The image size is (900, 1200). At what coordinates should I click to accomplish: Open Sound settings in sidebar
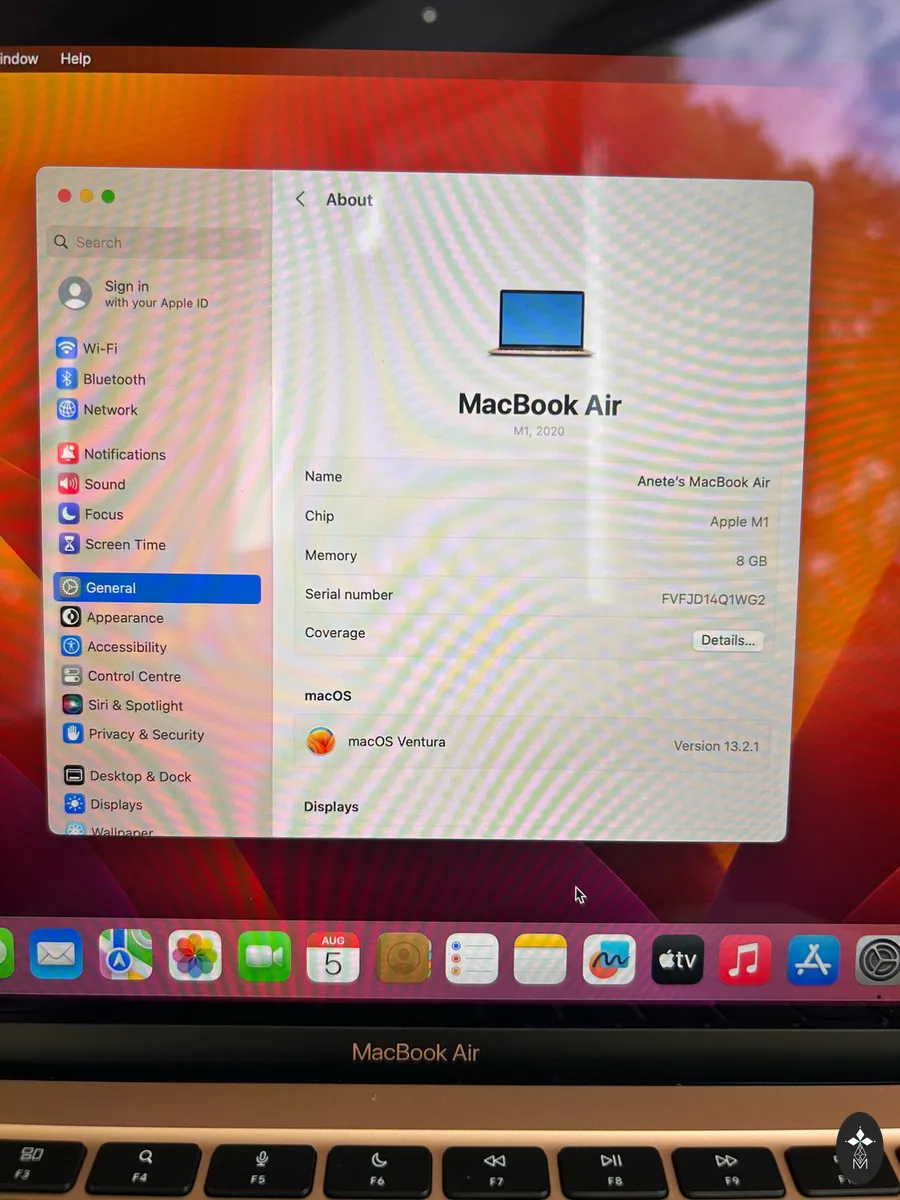(91, 484)
